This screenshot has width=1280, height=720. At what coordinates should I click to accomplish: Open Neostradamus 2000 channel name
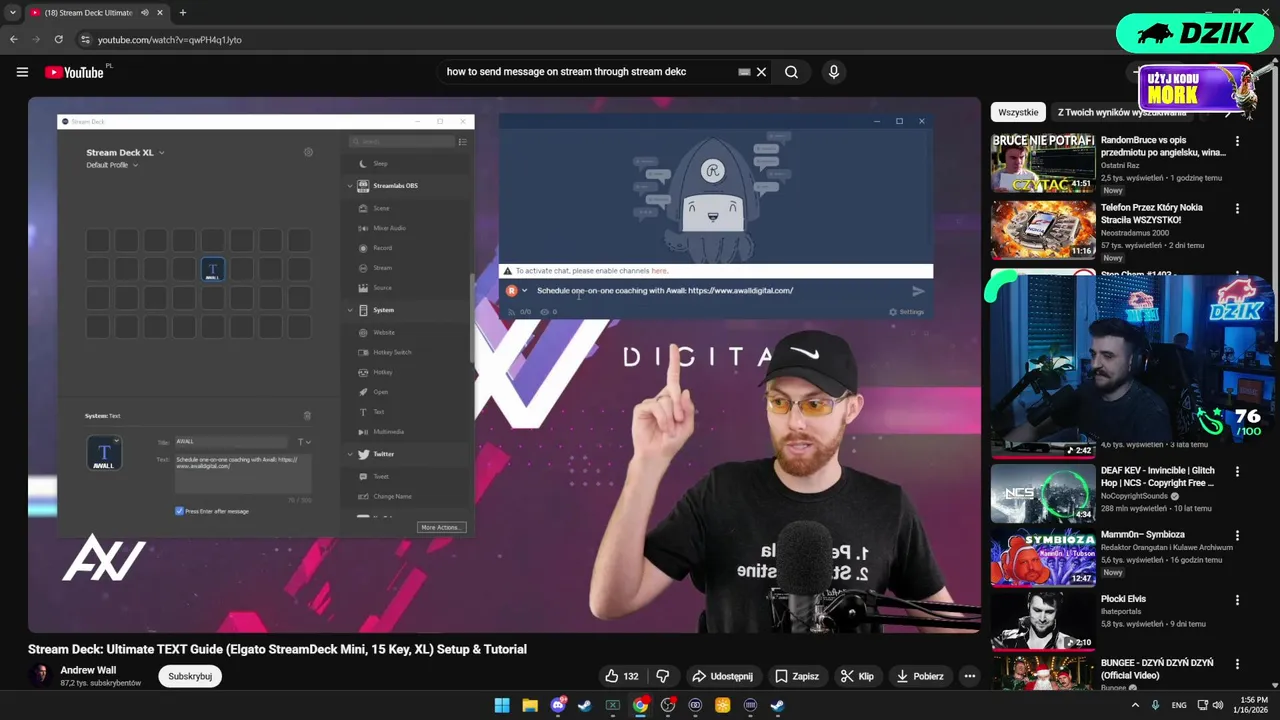(x=1135, y=233)
